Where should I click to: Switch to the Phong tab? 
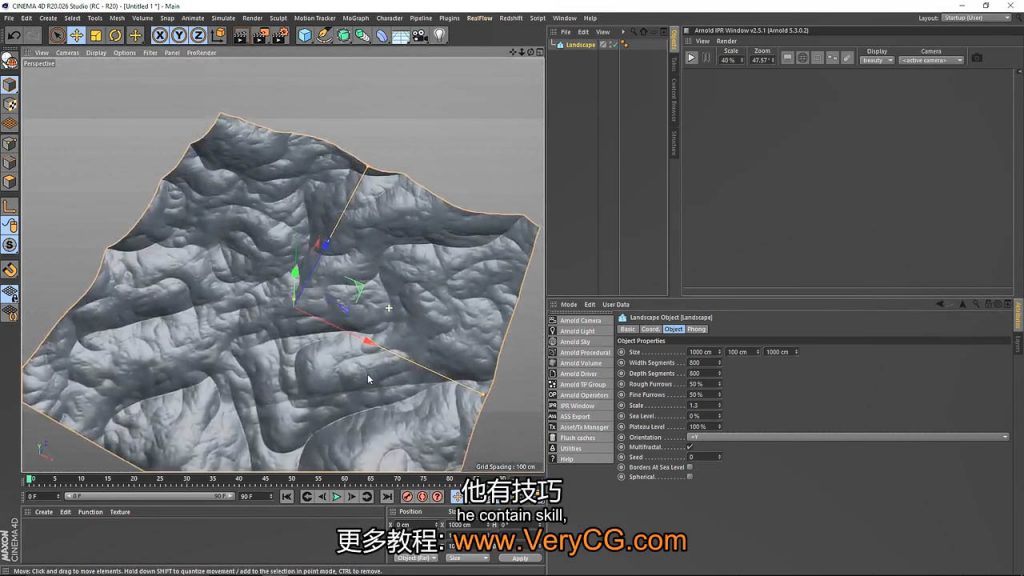pos(696,329)
